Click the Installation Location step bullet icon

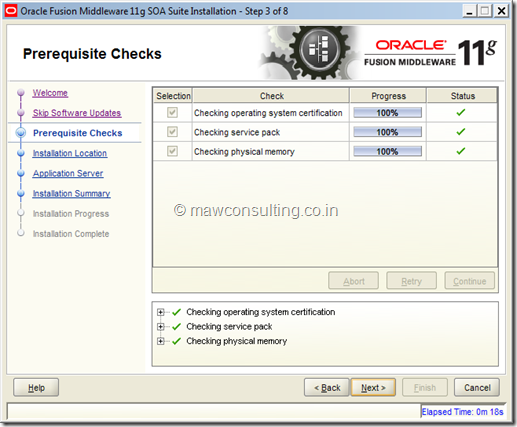[x=21, y=153]
